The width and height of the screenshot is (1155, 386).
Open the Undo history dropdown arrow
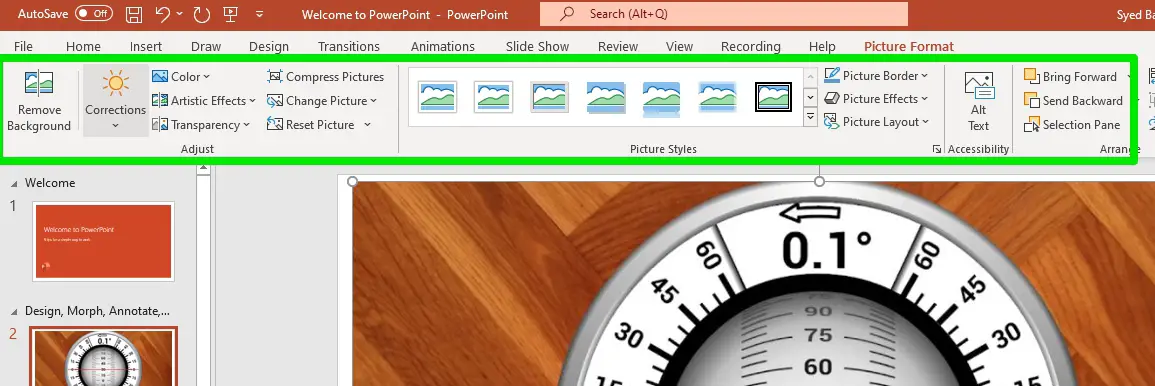pos(180,14)
